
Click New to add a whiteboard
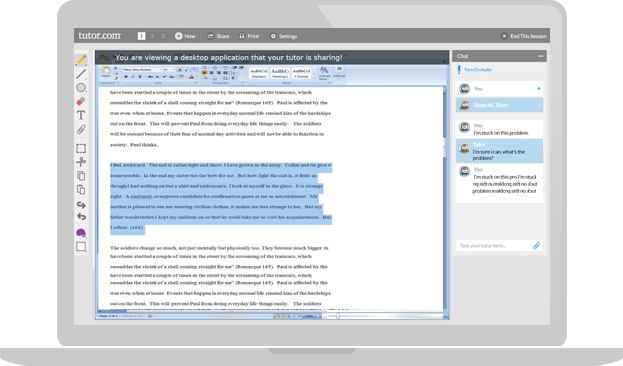(185, 36)
